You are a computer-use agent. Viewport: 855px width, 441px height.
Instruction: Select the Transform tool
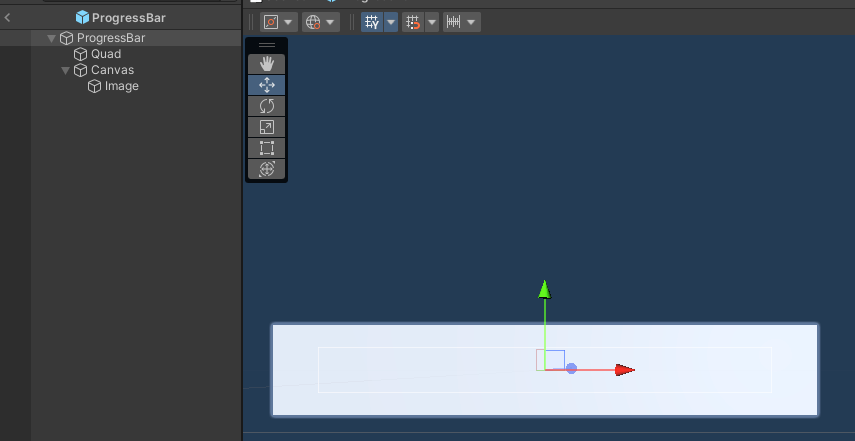coord(267,169)
